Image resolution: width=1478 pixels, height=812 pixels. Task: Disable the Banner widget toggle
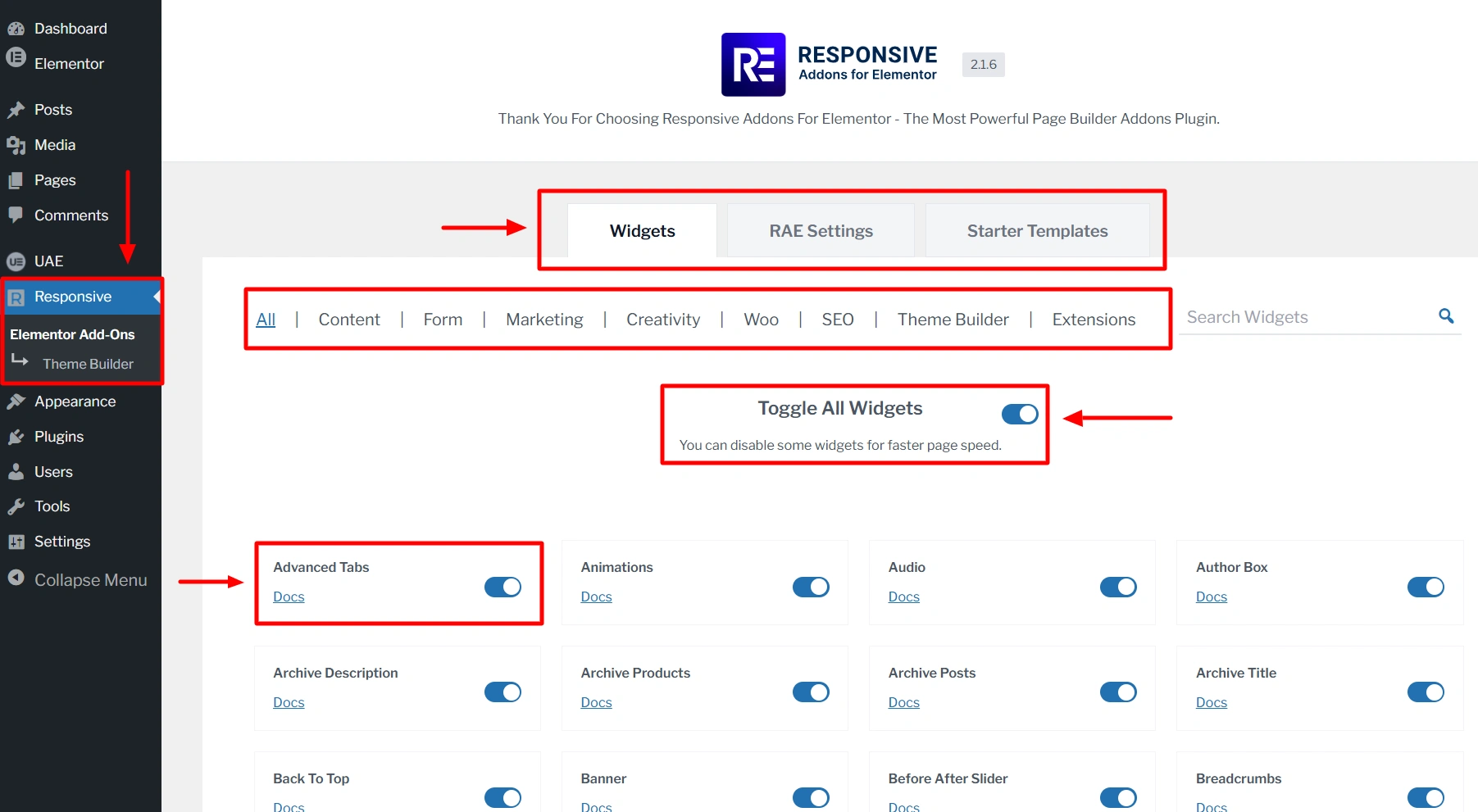point(811,798)
